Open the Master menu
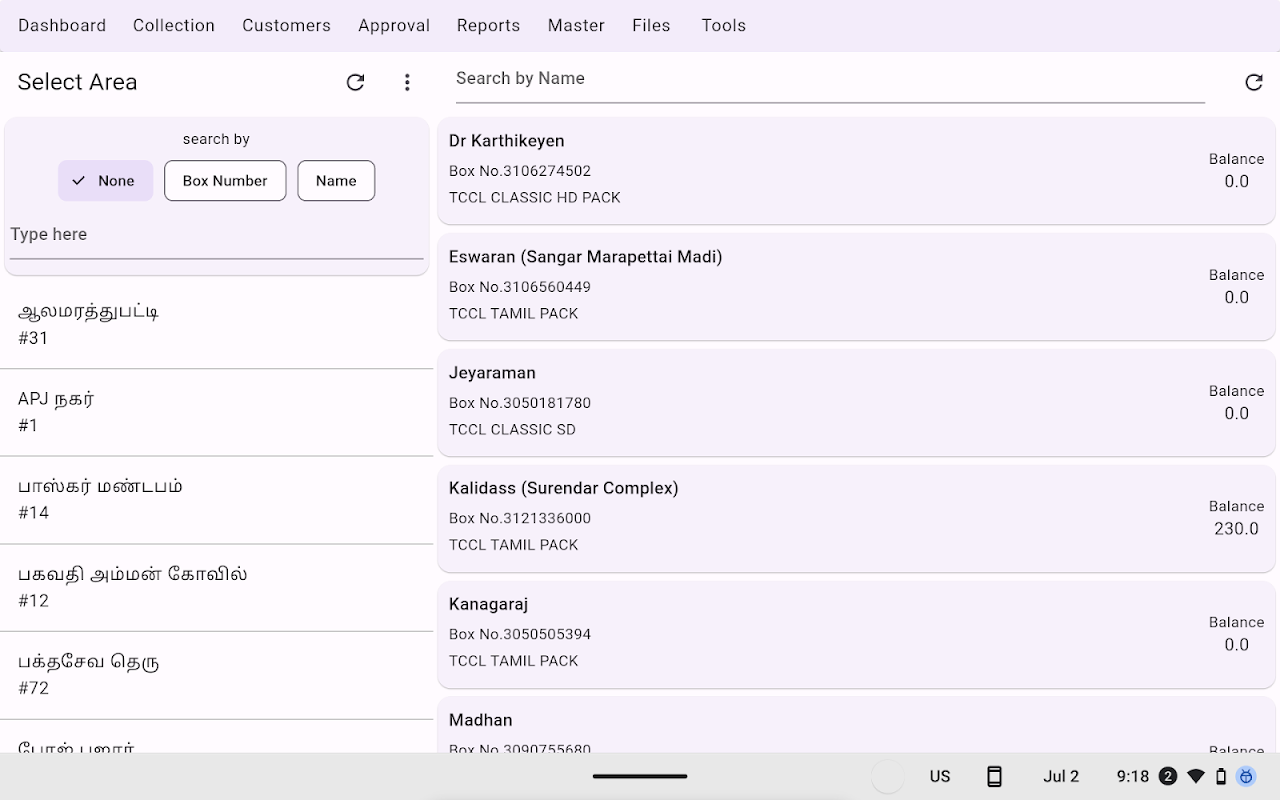Image resolution: width=1280 pixels, height=800 pixels. [x=576, y=25]
